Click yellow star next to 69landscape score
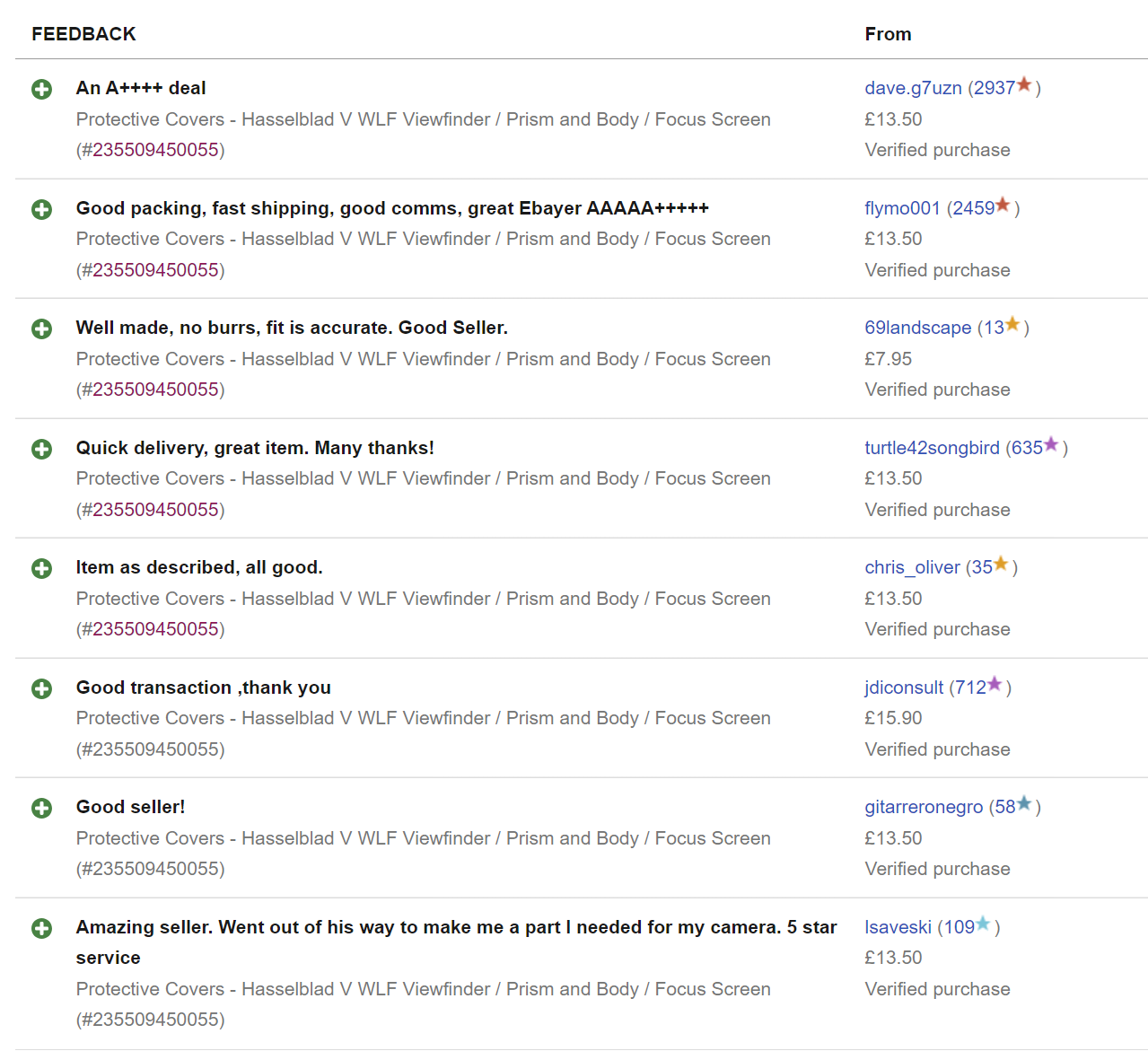The height and width of the screenshot is (1051, 1148). tap(1012, 324)
